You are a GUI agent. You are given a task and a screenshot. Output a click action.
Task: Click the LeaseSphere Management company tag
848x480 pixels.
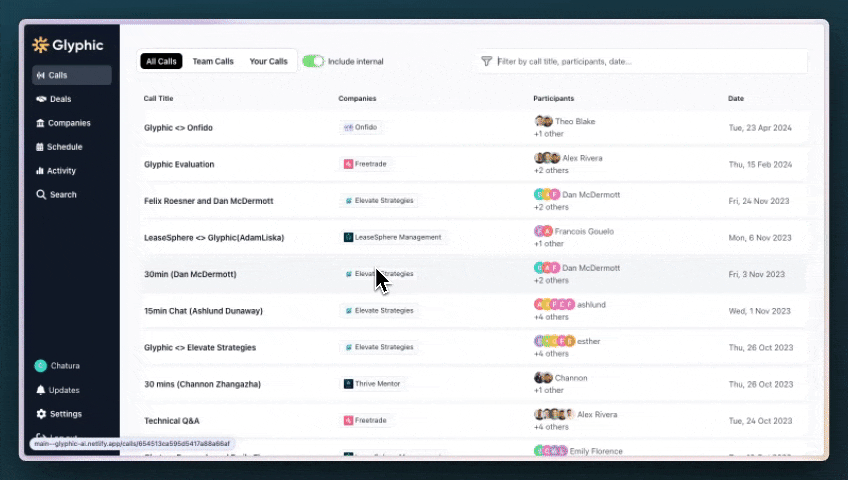coord(393,237)
